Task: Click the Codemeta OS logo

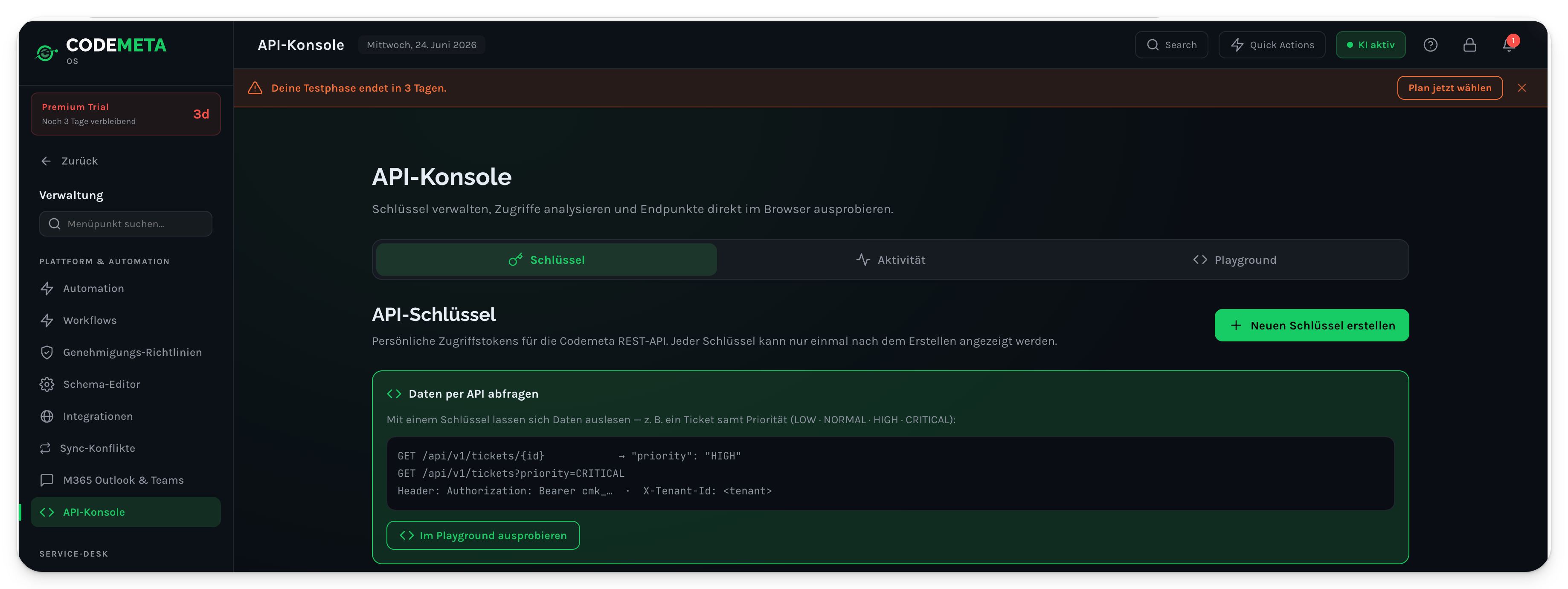Action: pyautogui.click(x=101, y=50)
